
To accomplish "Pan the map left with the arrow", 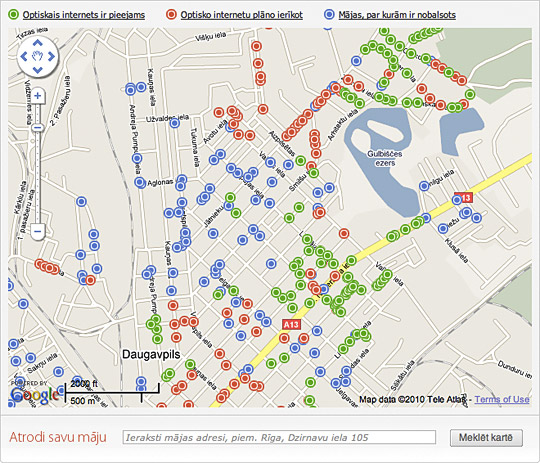I will click(24, 56).
